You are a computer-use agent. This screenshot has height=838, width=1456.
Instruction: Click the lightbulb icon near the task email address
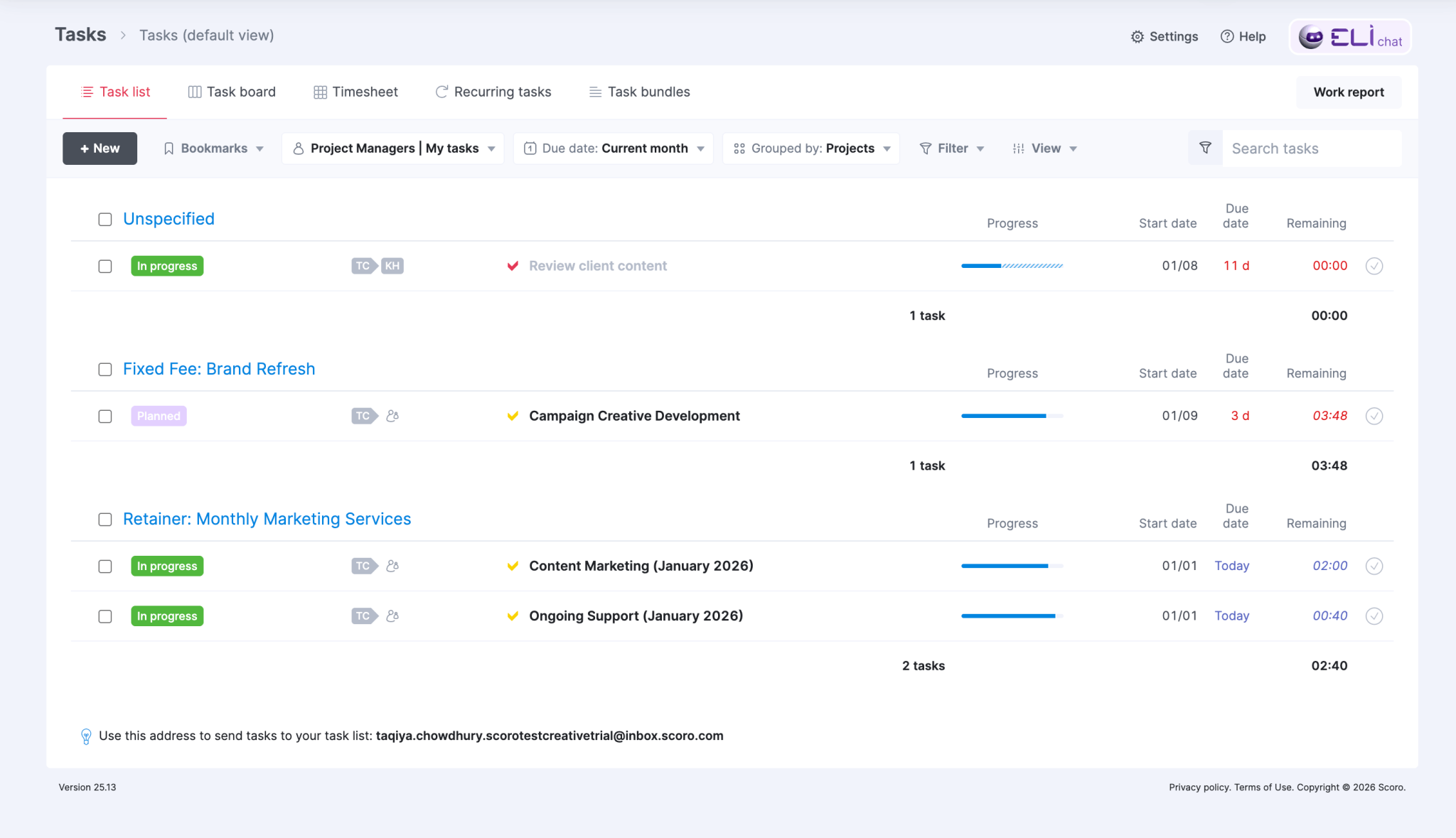[x=86, y=736]
